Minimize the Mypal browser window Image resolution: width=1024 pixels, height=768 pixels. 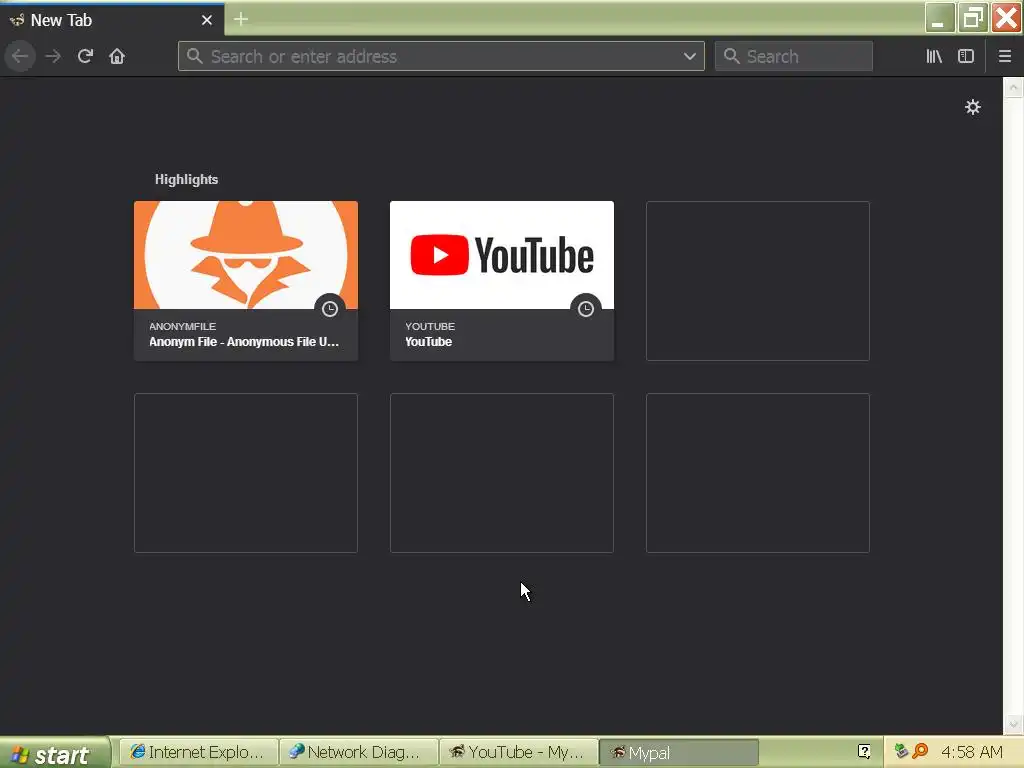(940, 18)
